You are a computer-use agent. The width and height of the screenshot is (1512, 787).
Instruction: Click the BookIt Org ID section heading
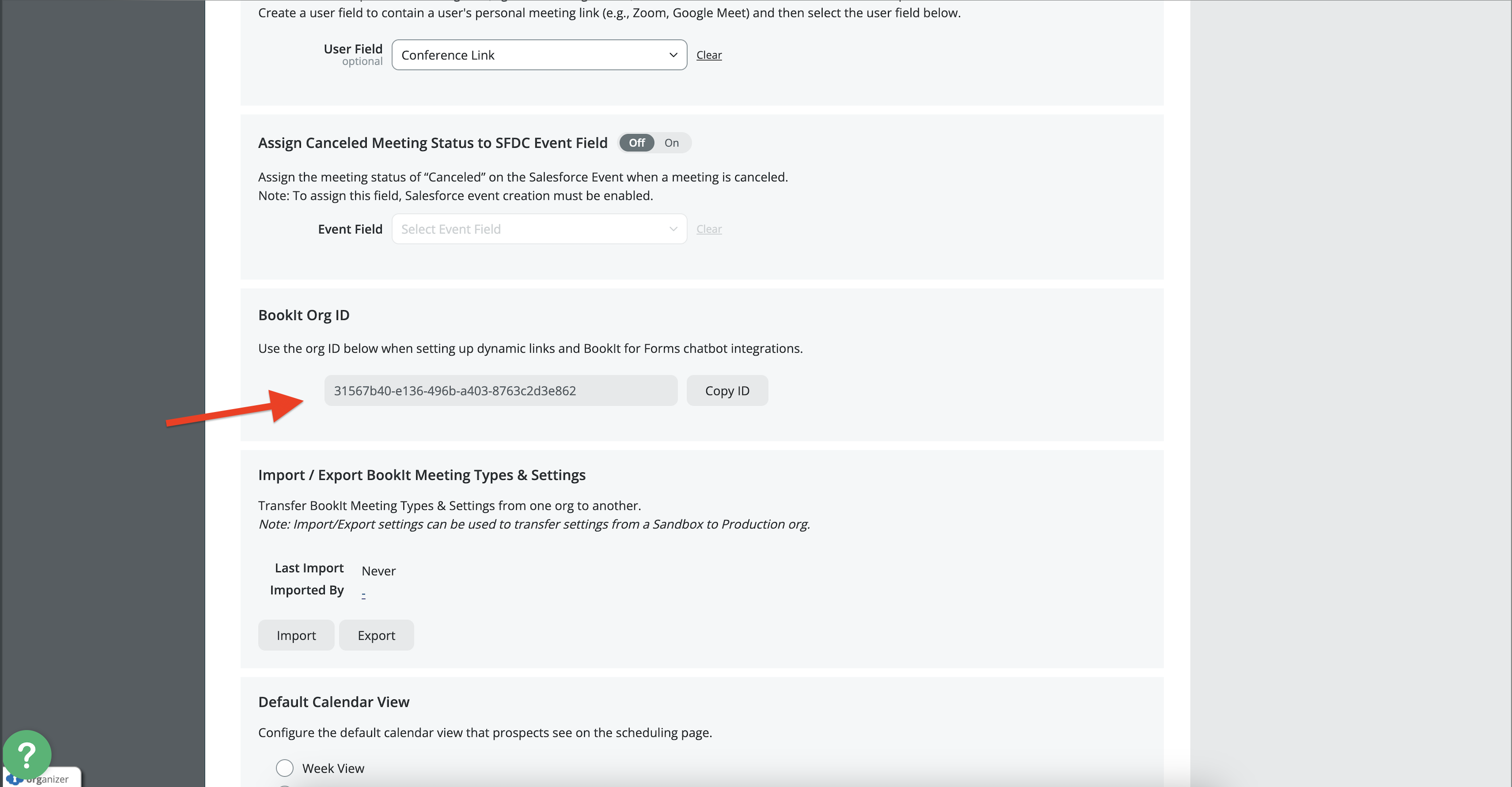pyautogui.click(x=303, y=316)
